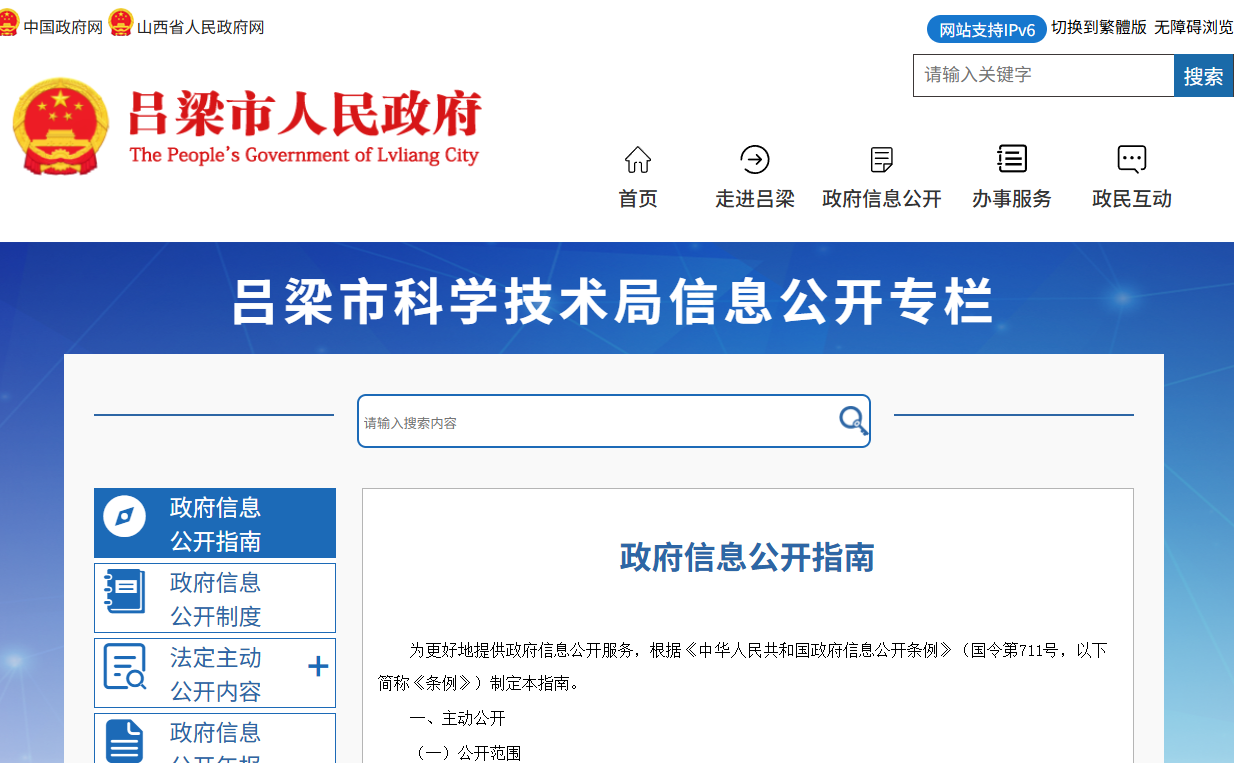The width and height of the screenshot is (1234, 763).
Task: Click the 政府信息公开指南 article title
Action: (x=747, y=557)
